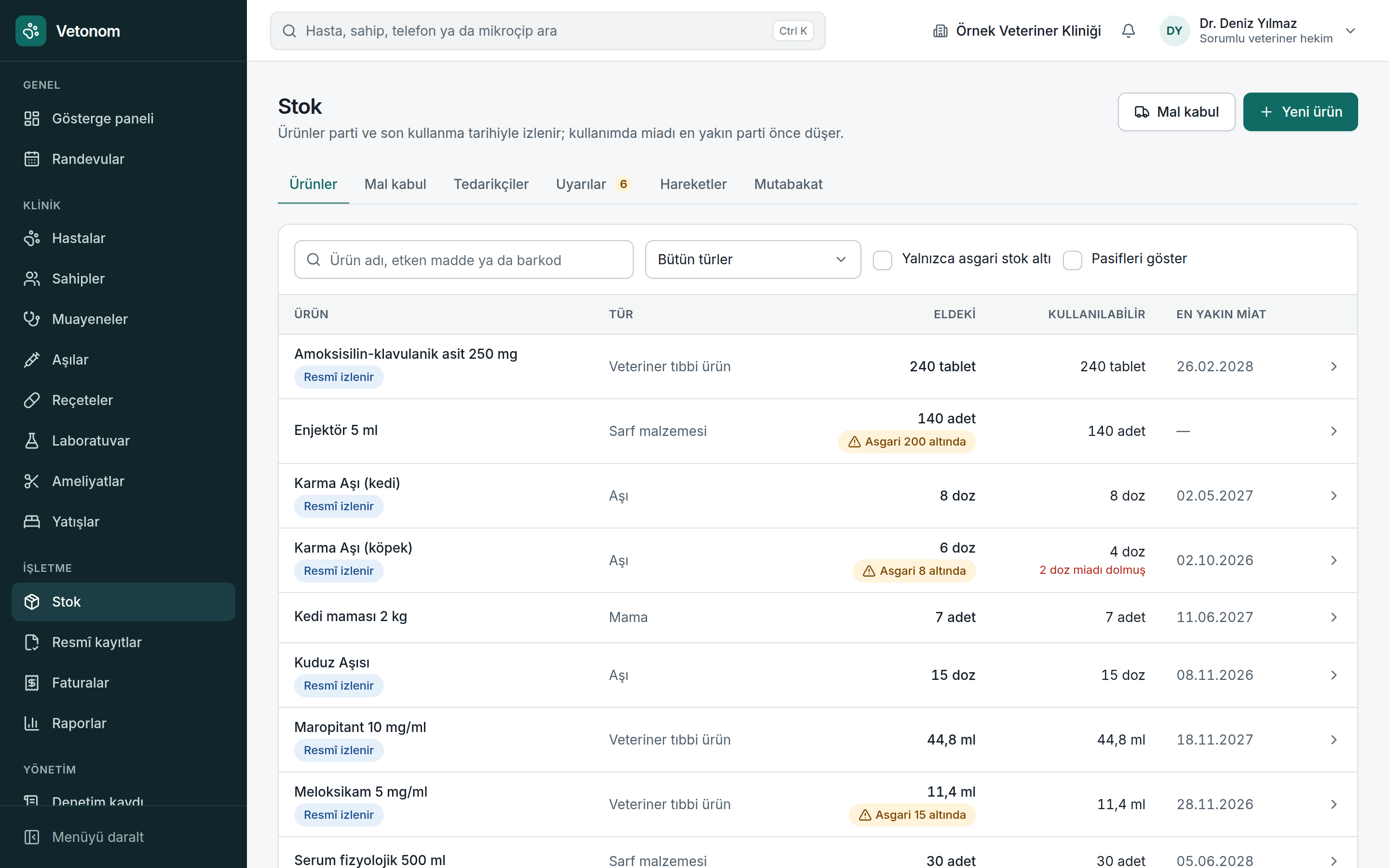Tick the Pasifleri göster checkbox
The height and width of the screenshot is (868, 1389).
pos(1072,260)
